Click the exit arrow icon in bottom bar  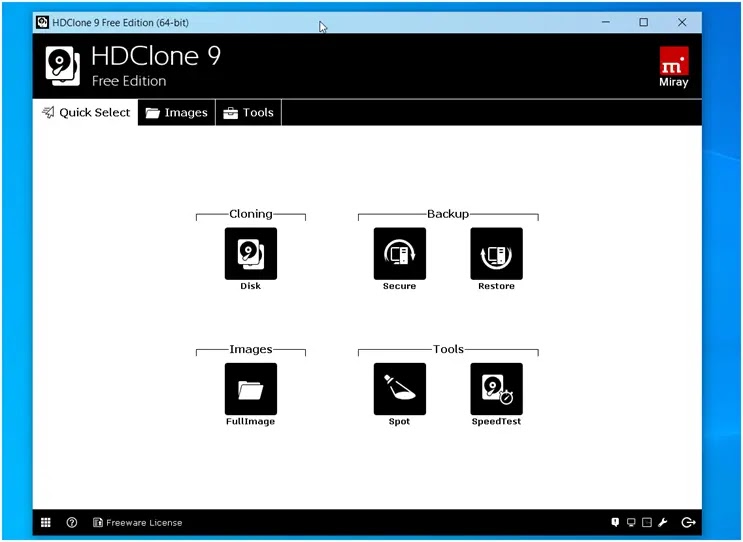coord(688,522)
